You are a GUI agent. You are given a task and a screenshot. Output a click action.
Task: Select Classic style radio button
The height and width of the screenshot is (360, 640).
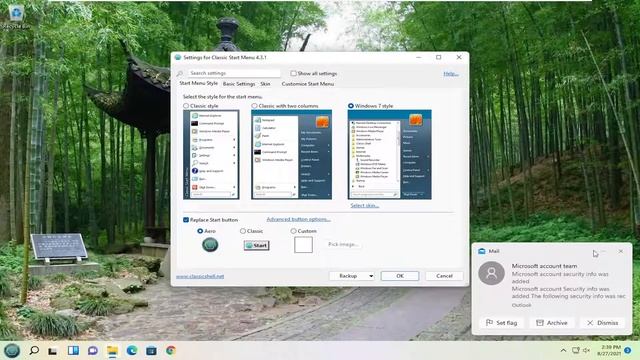[186, 106]
